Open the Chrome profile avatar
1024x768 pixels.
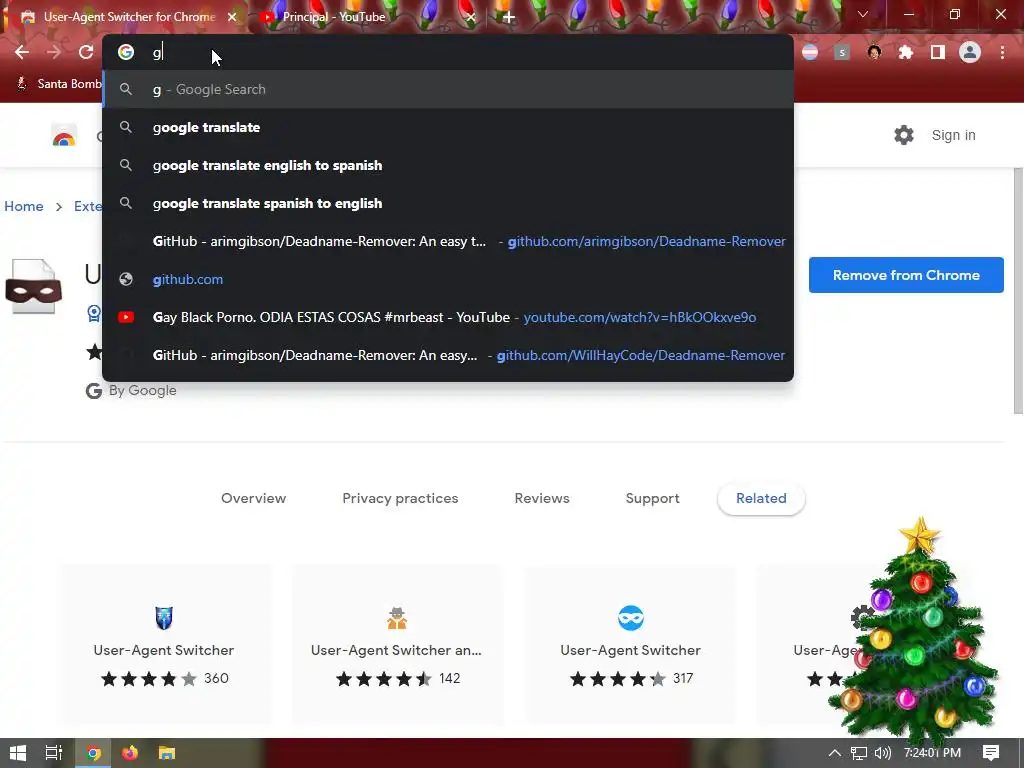tap(970, 52)
